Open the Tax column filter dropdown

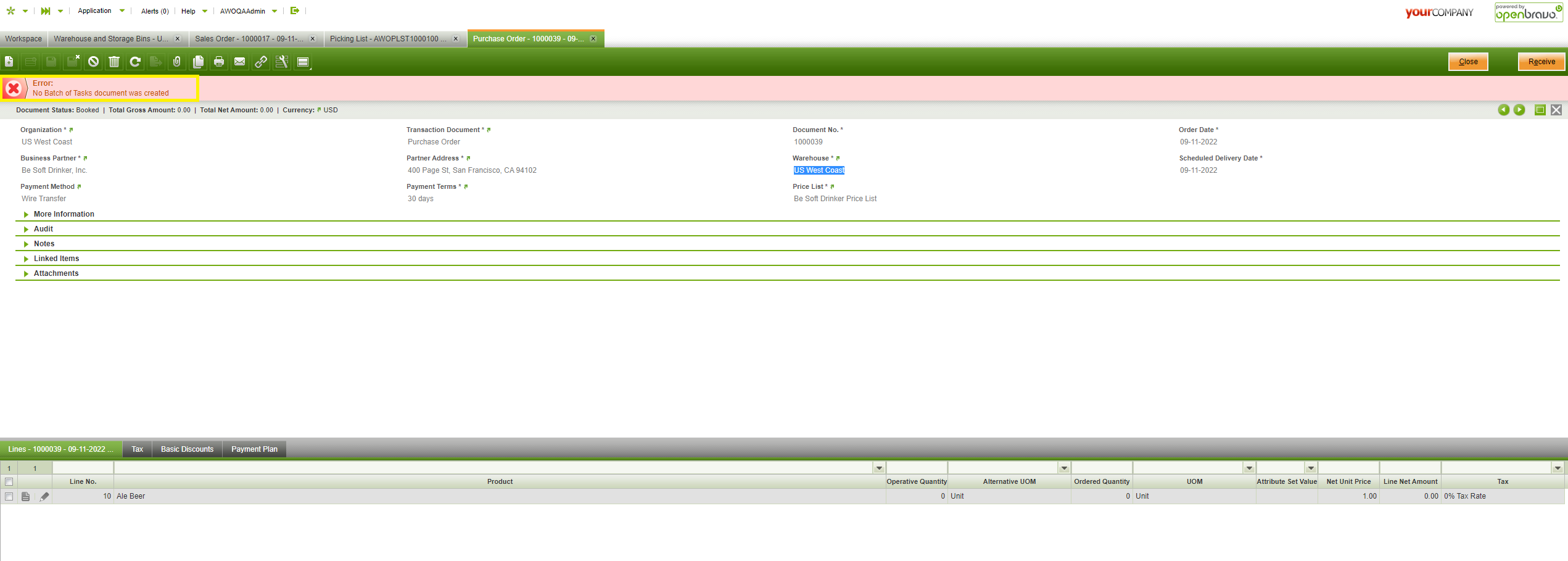pyautogui.click(x=1558, y=468)
